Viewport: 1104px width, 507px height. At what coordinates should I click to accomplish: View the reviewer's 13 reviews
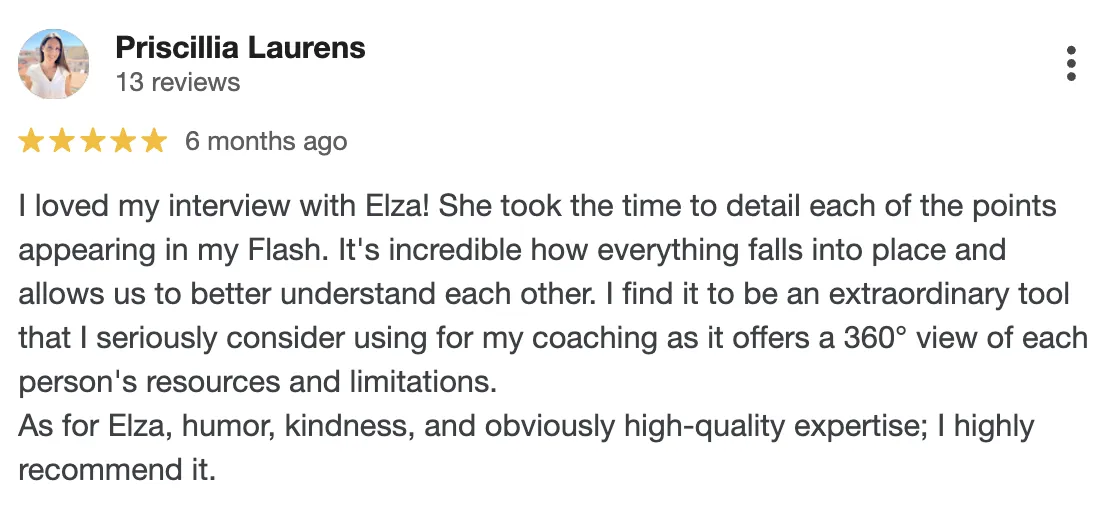pos(177,82)
